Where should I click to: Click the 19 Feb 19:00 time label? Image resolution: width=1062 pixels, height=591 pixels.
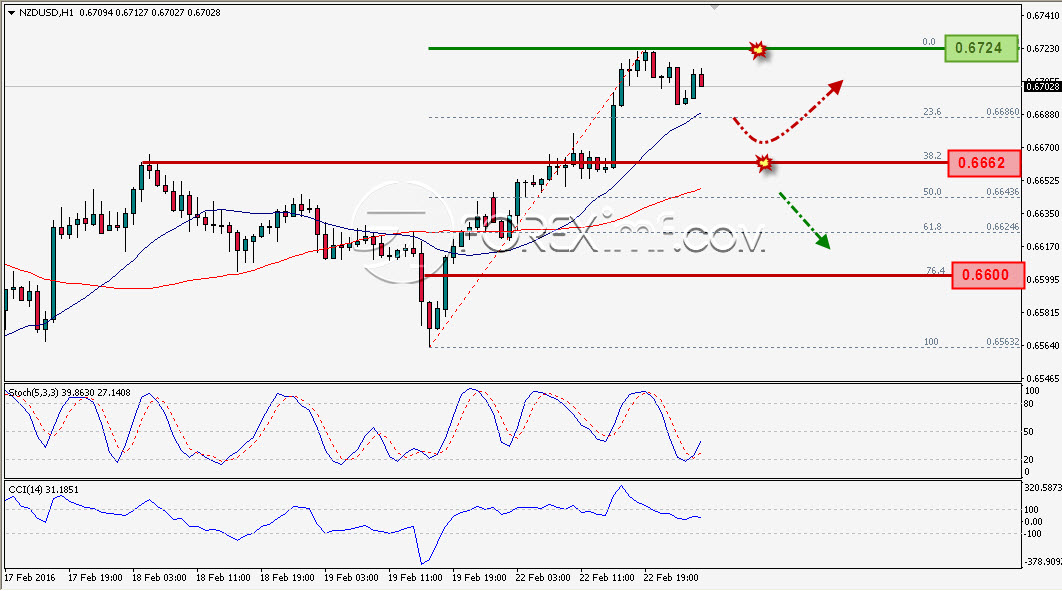coord(479,577)
